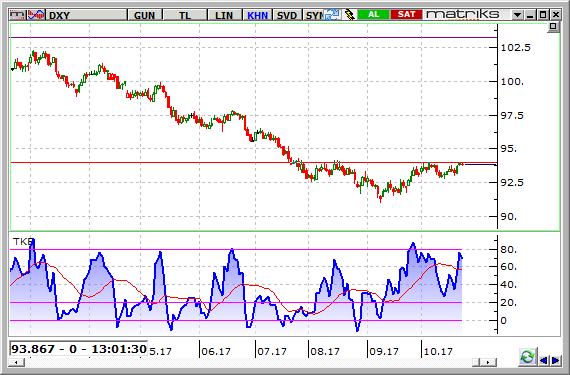Select the GUN period button
570x375 pixels.
145,15
